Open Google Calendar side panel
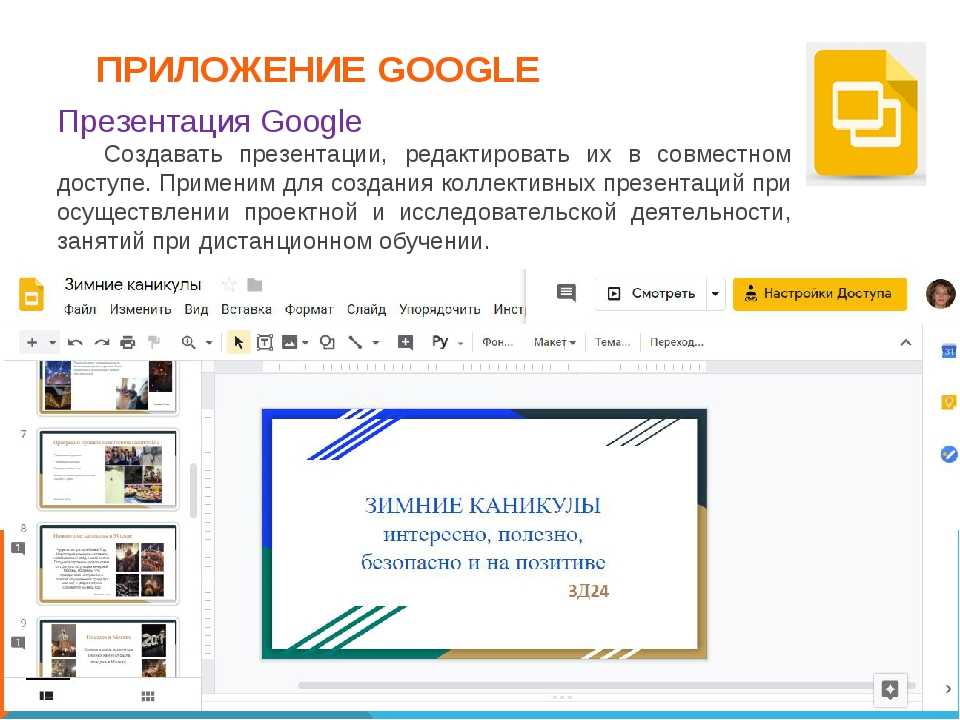The image size is (960, 720). coord(948,351)
